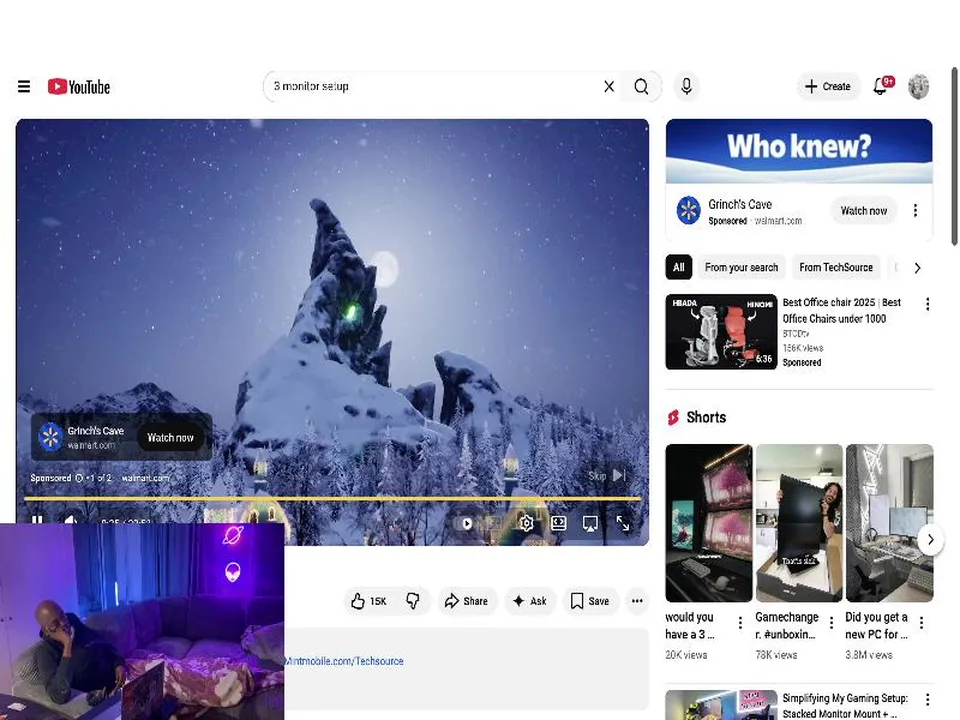Open the Walmart logo in ad overlay
Image resolution: width=960 pixels, height=720 pixels.
click(x=50, y=437)
